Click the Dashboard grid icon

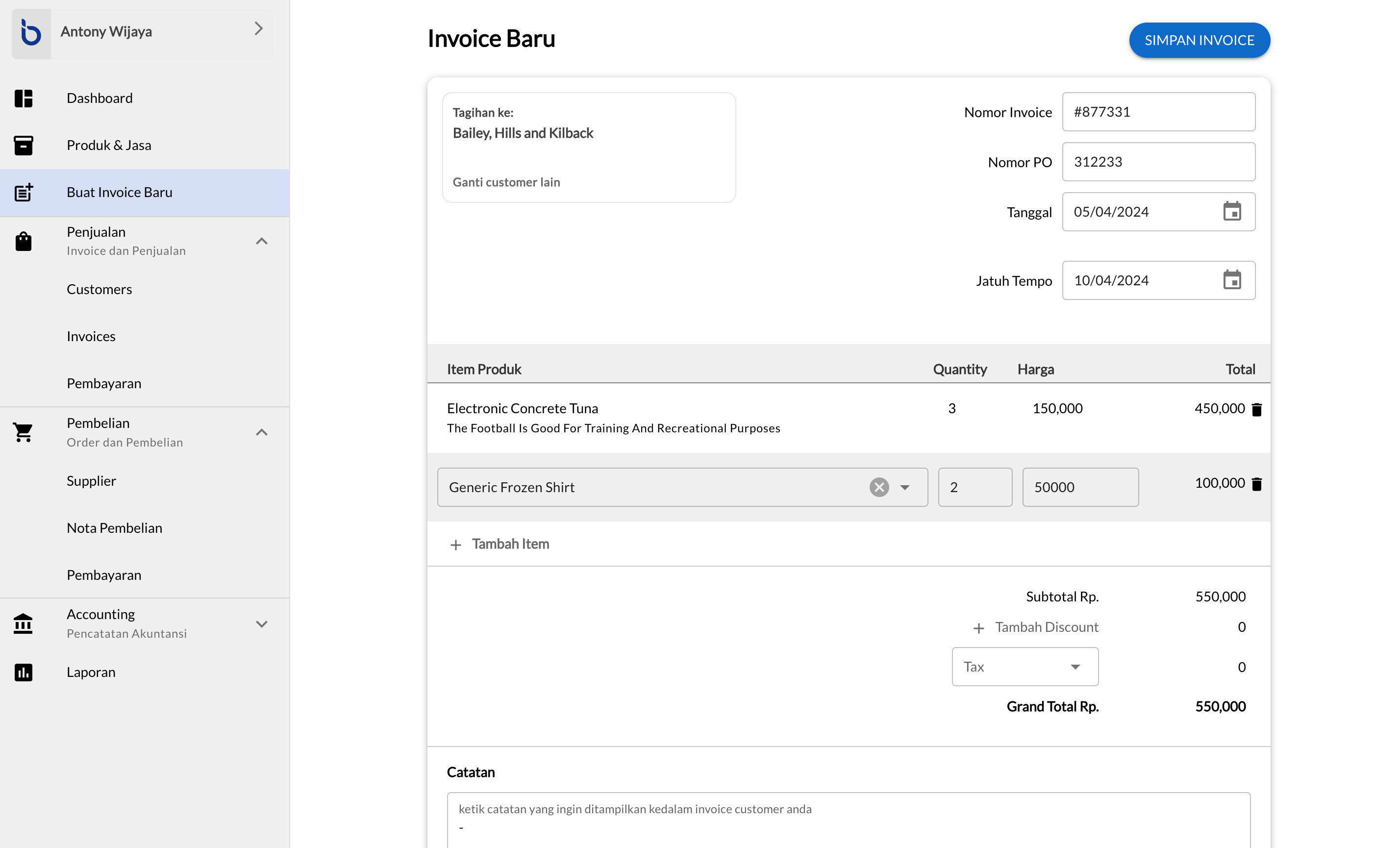pos(24,98)
